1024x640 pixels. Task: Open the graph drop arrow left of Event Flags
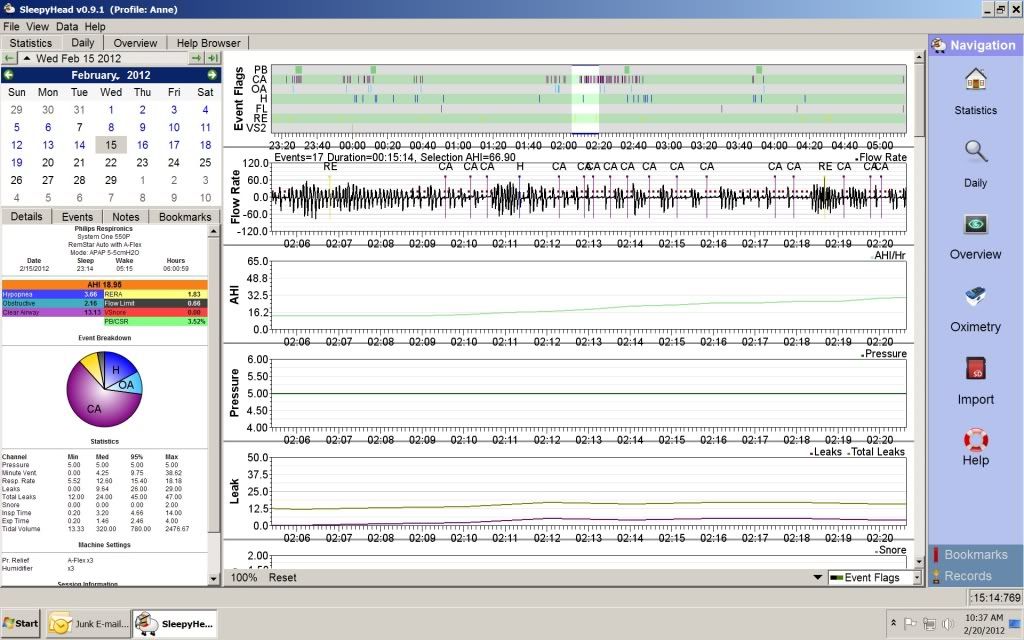[x=818, y=577]
